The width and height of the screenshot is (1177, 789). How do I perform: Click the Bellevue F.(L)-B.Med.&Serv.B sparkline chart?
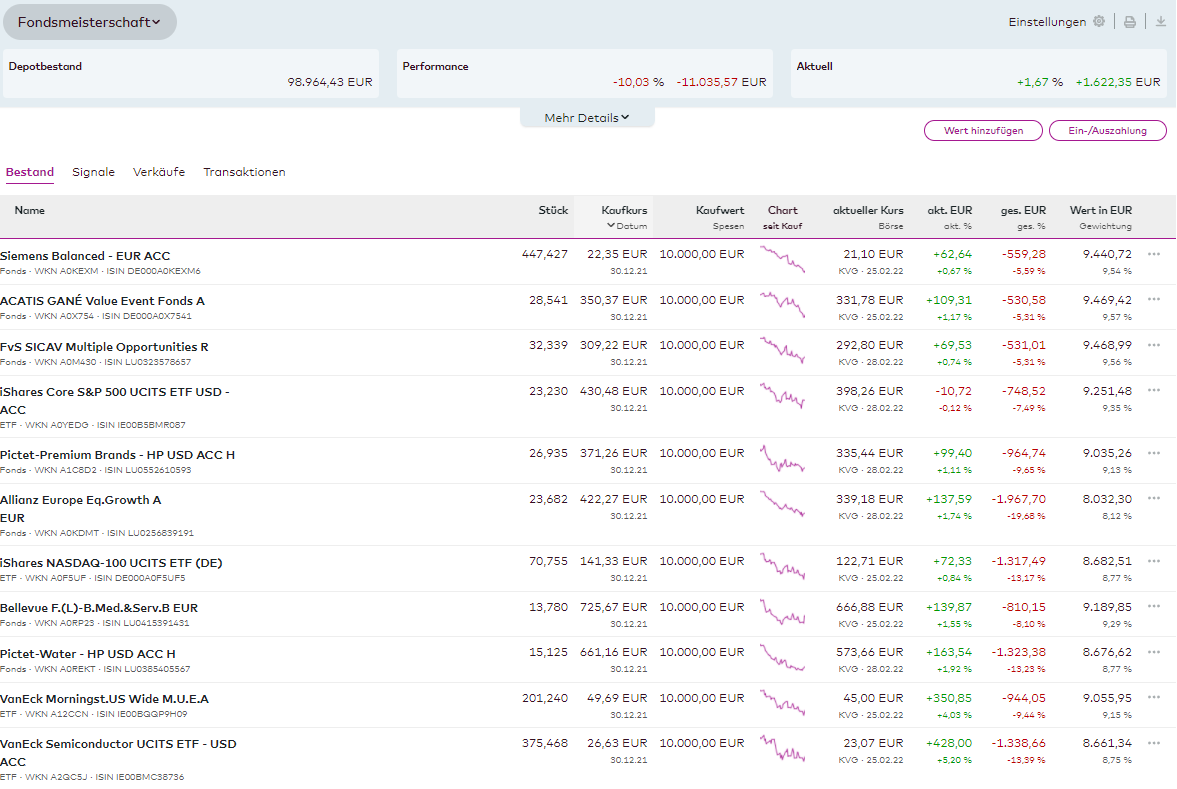click(x=782, y=612)
